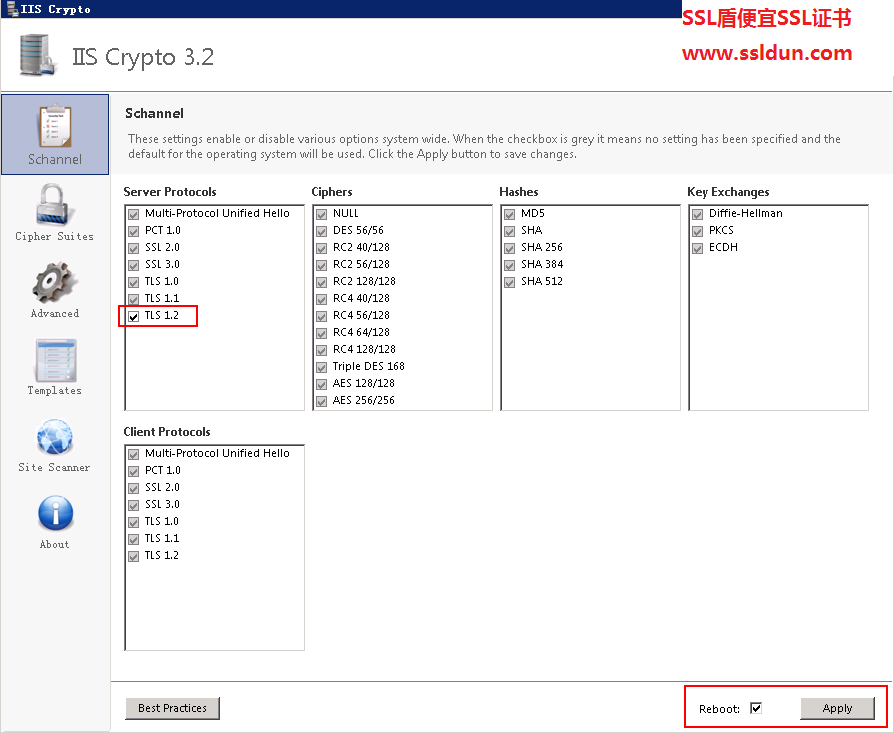The width and height of the screenshot is (894, 733).
Task: Toggle the SHA 256 hash checkbox
Action: coord(510,249)
